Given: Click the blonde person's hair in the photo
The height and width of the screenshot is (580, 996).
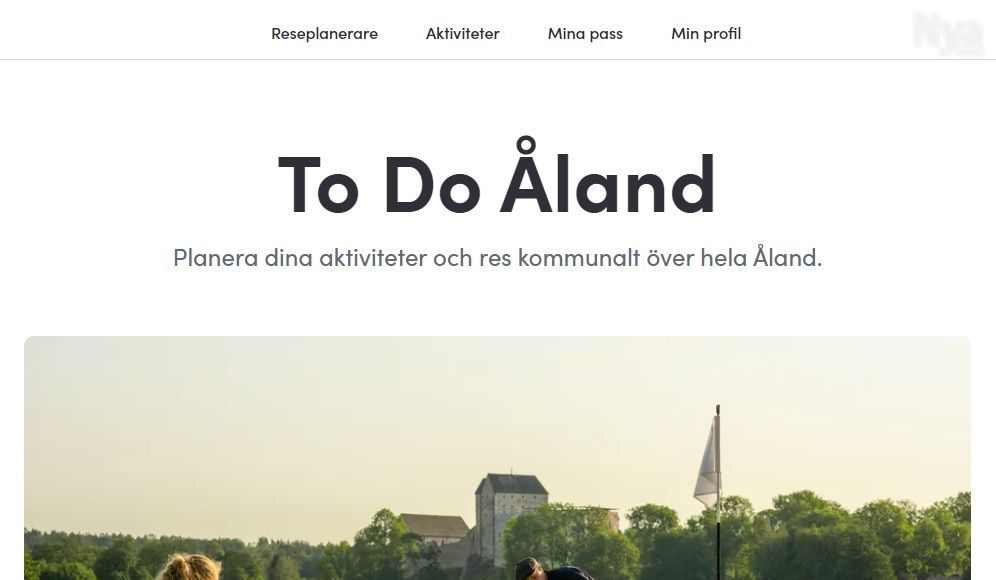Looking at the screenshot, I should click(x=189, y=567).
